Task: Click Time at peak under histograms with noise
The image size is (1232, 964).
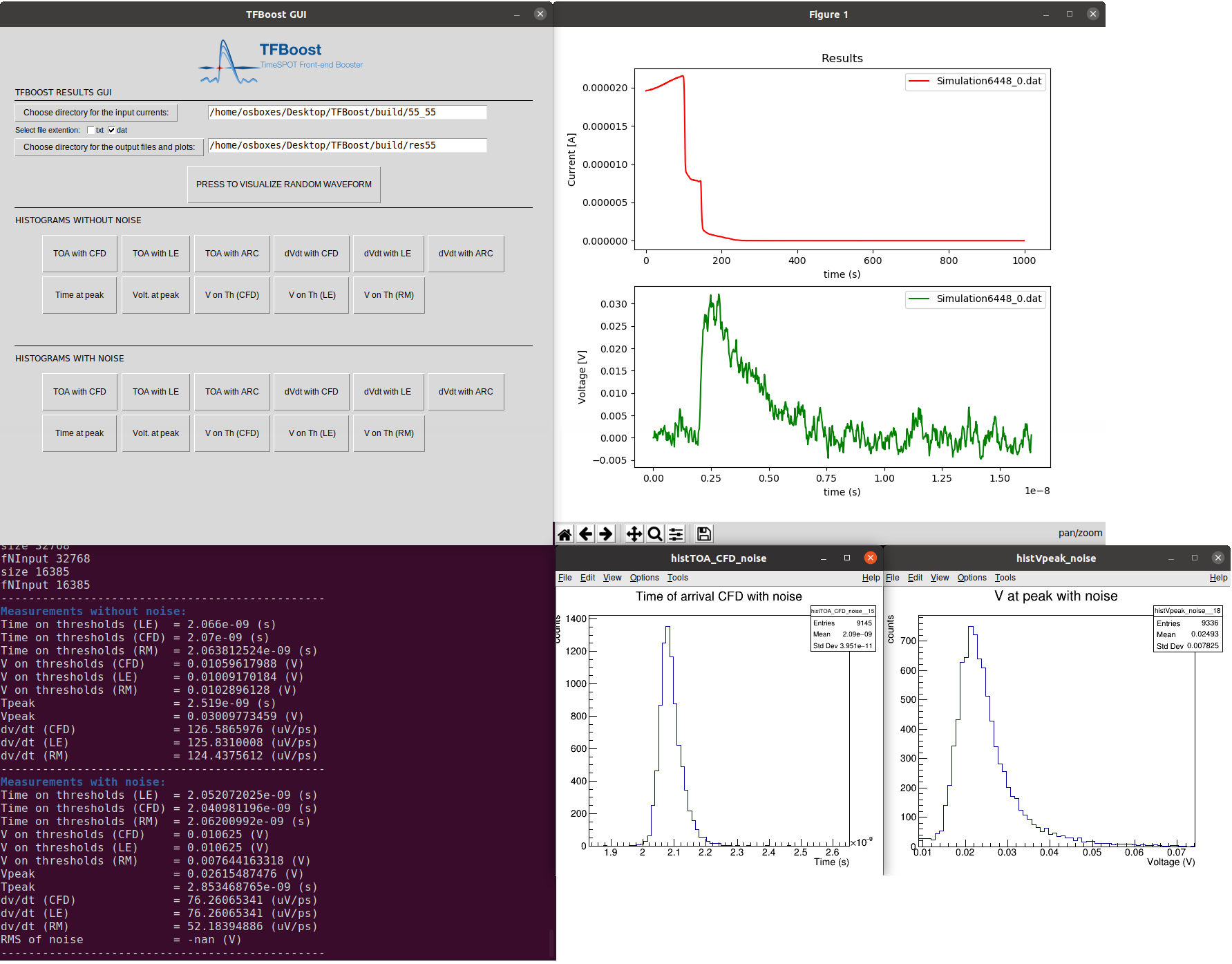Action: [x=79, y=433]
